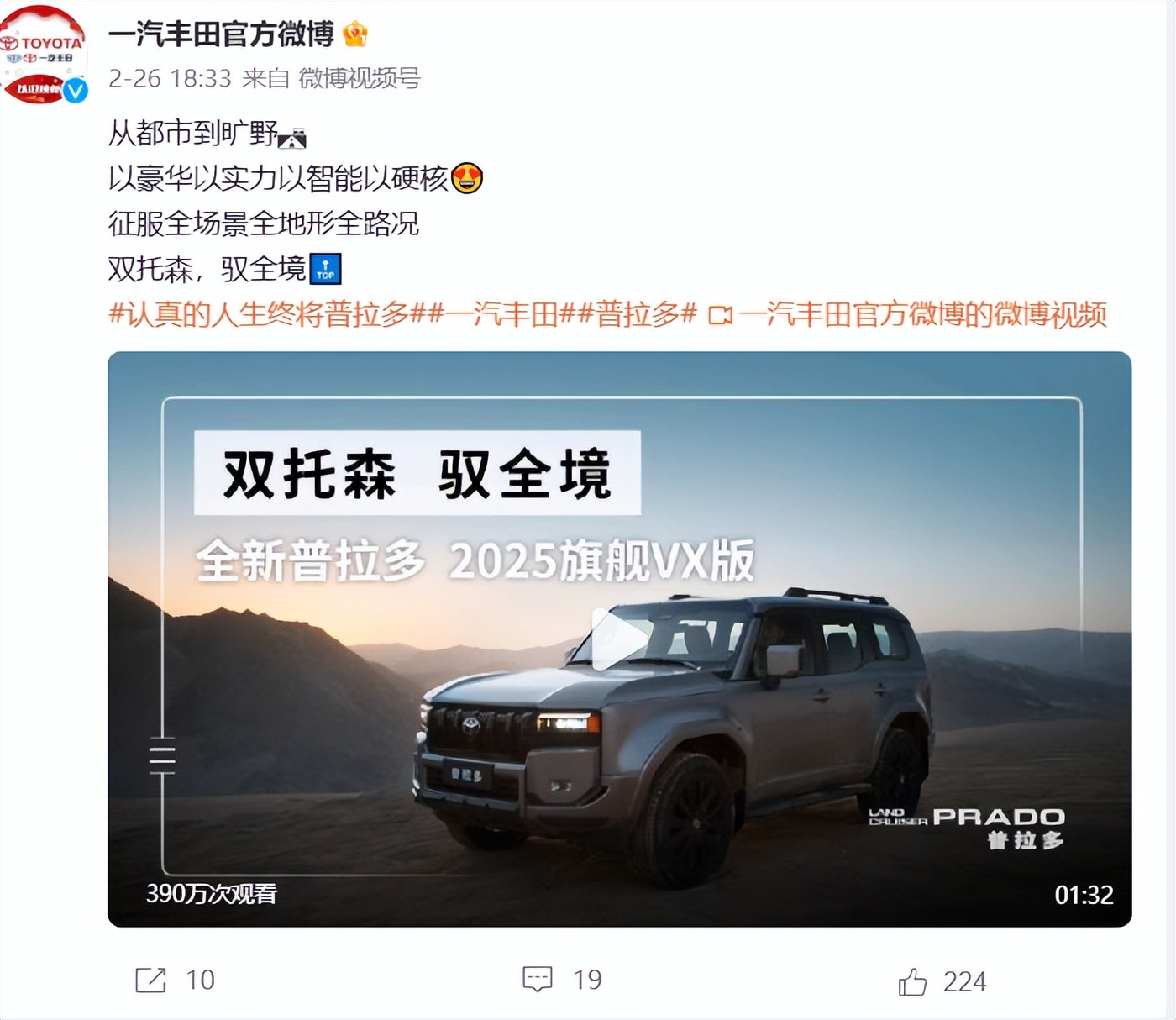1176x1020 pixels.
Task: Click the post timestamp 2-26 18:33
Action: (x=170, y=78)
